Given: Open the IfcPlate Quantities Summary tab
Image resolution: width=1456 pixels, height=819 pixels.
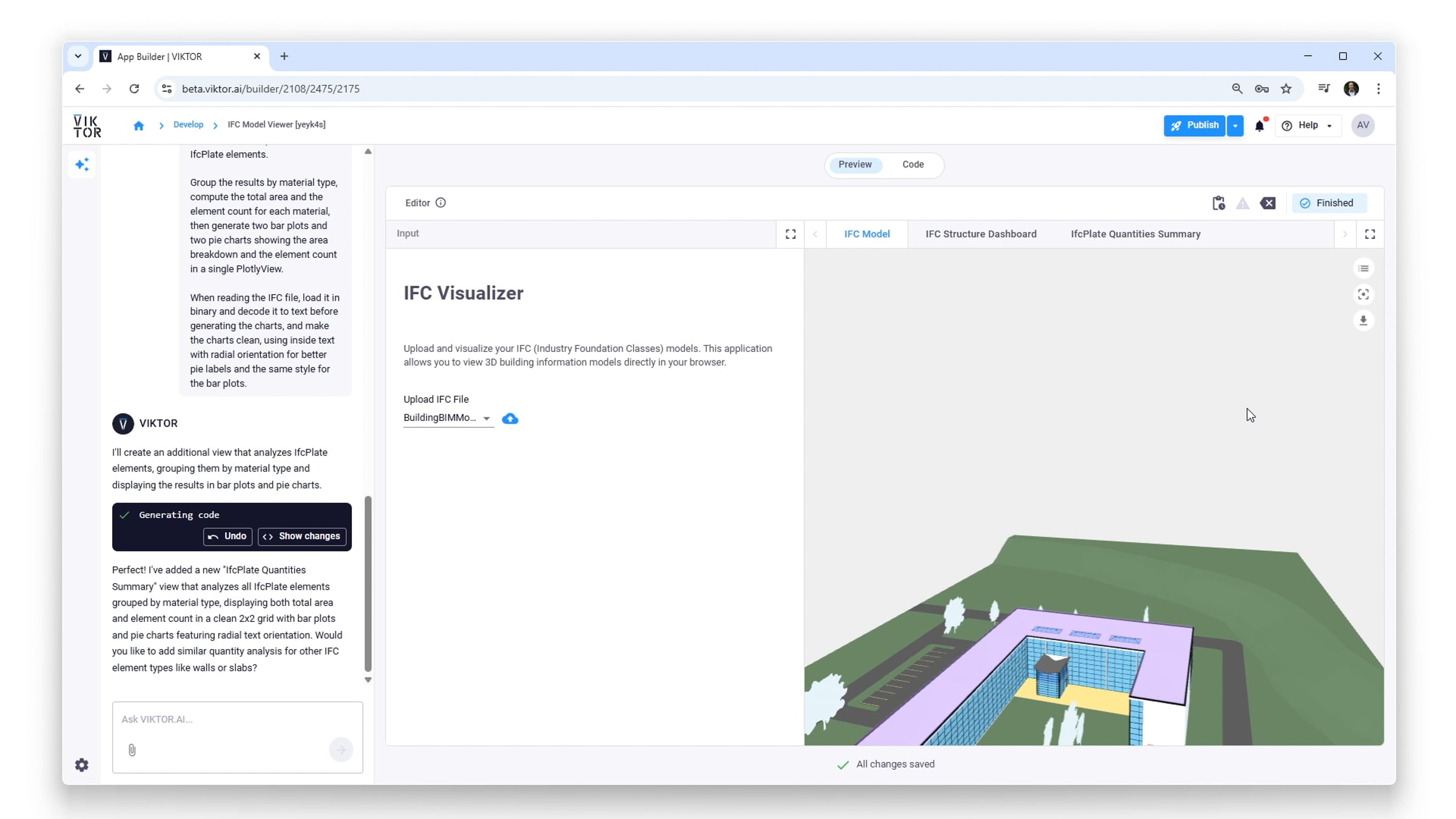Looking at the screenshot, I should 1135,234.
